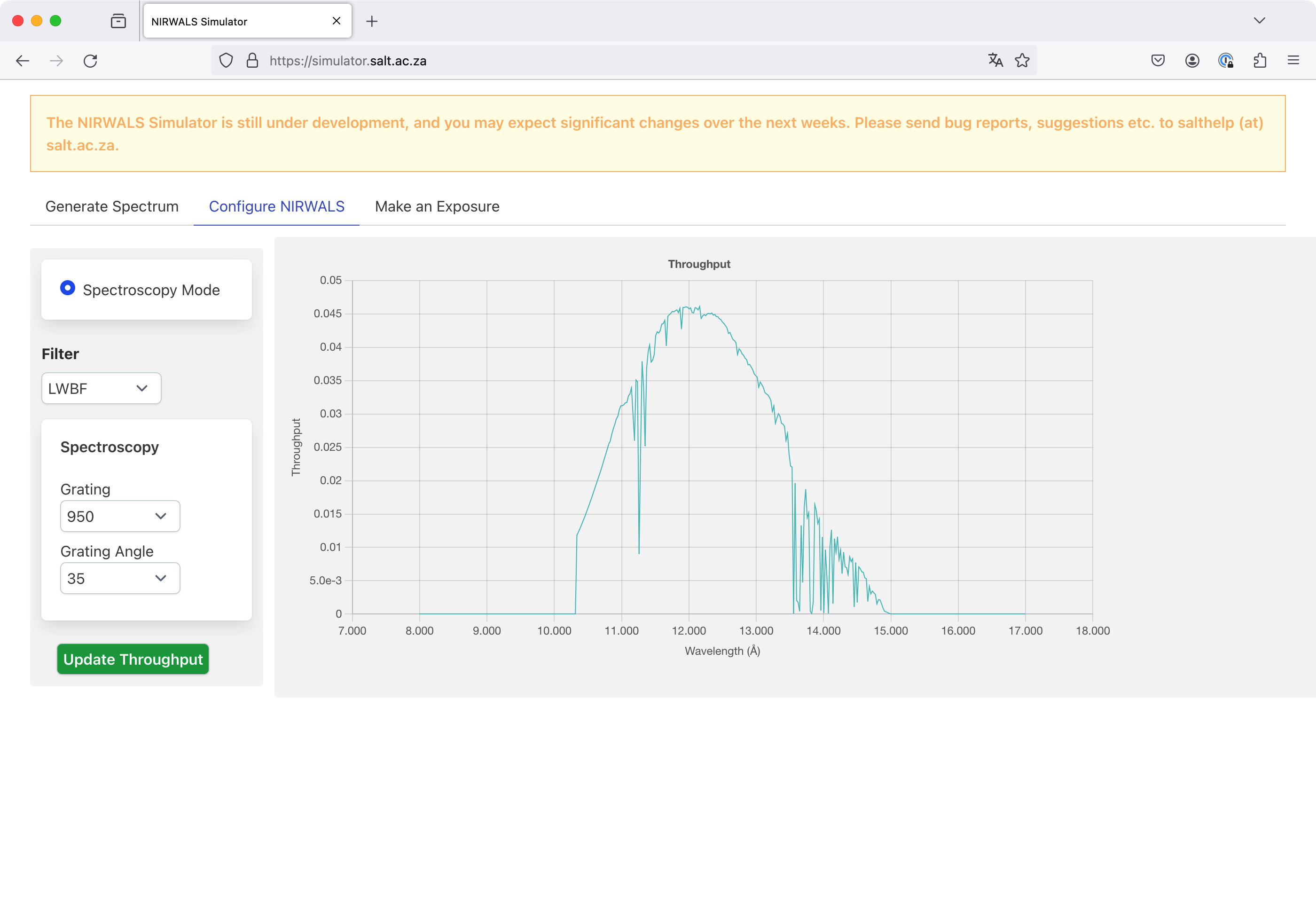Click the Filter label
This screenshot has height=911, width=1316.
point(60,354)
